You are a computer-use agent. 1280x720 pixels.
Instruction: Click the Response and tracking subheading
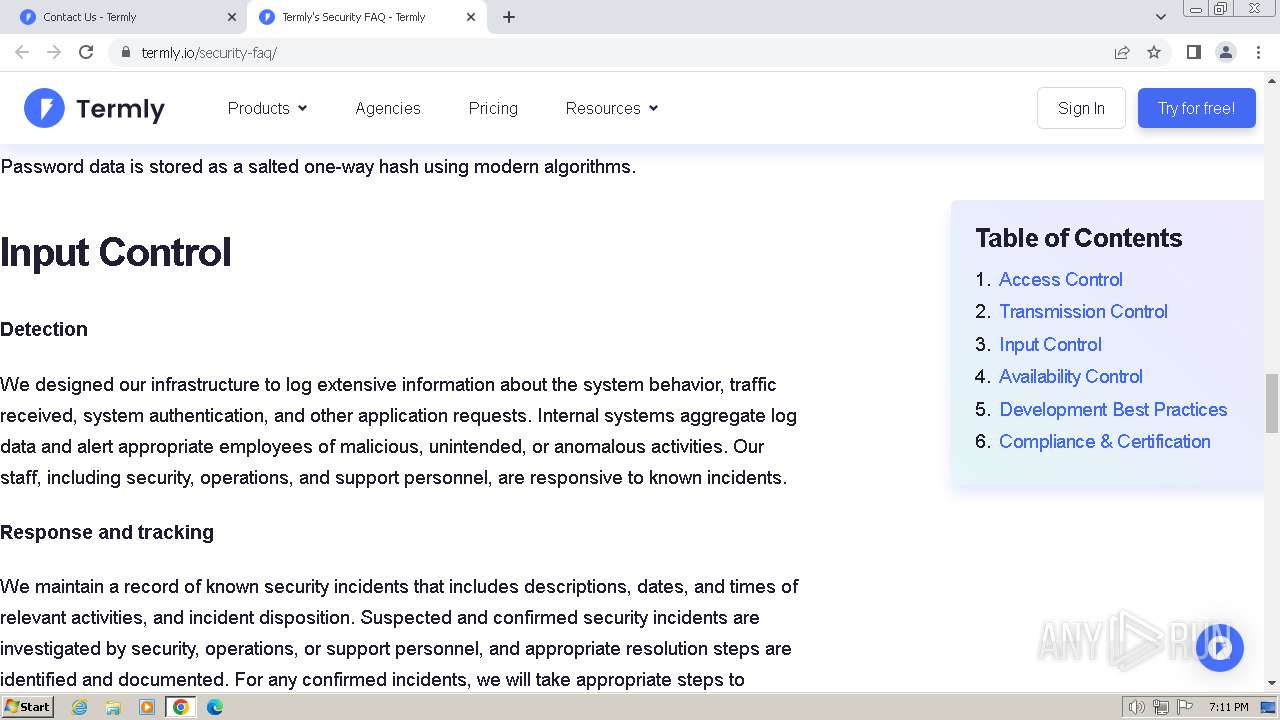click(107, 532)
